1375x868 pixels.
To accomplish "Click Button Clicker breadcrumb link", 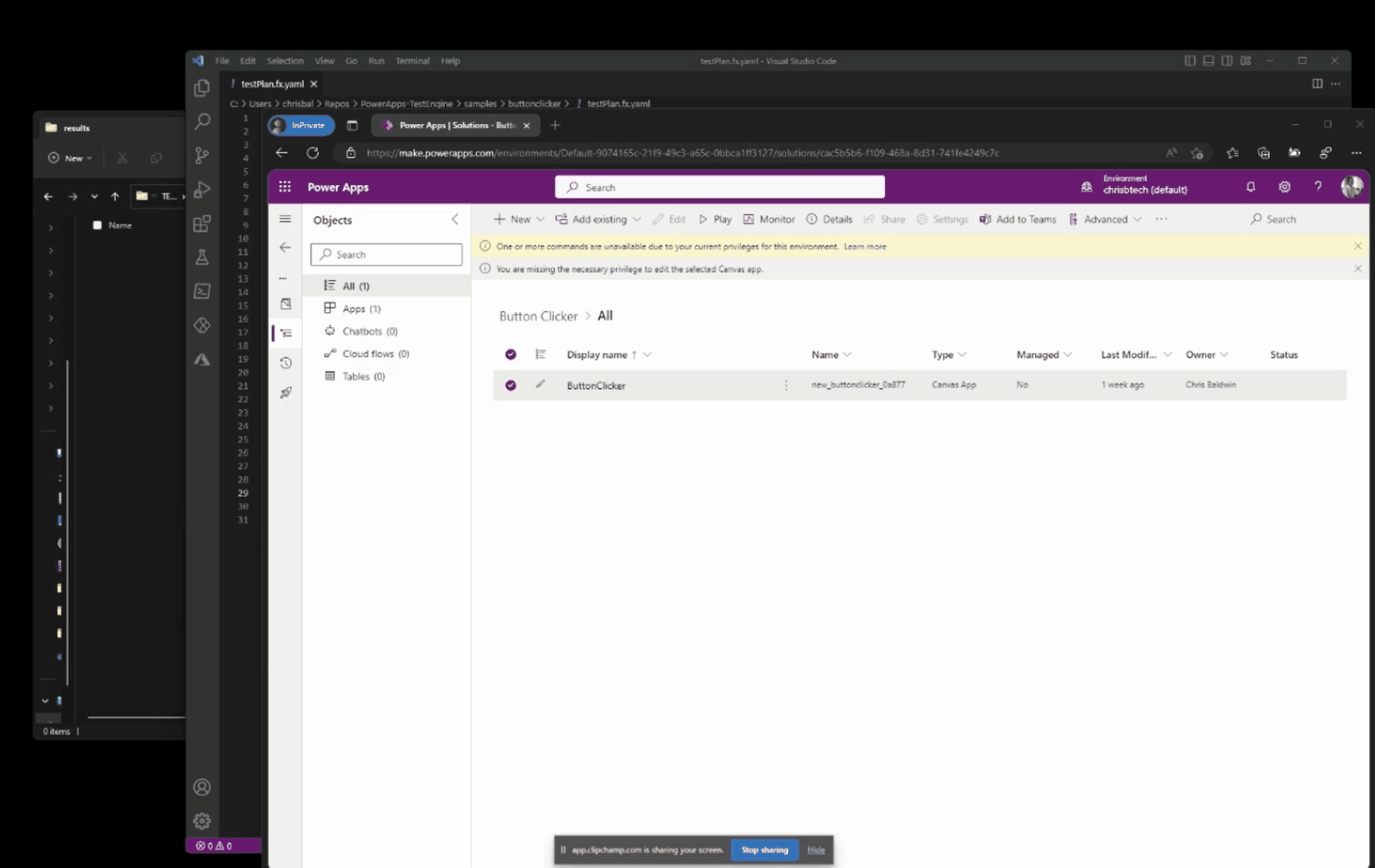I will point(538,316).
